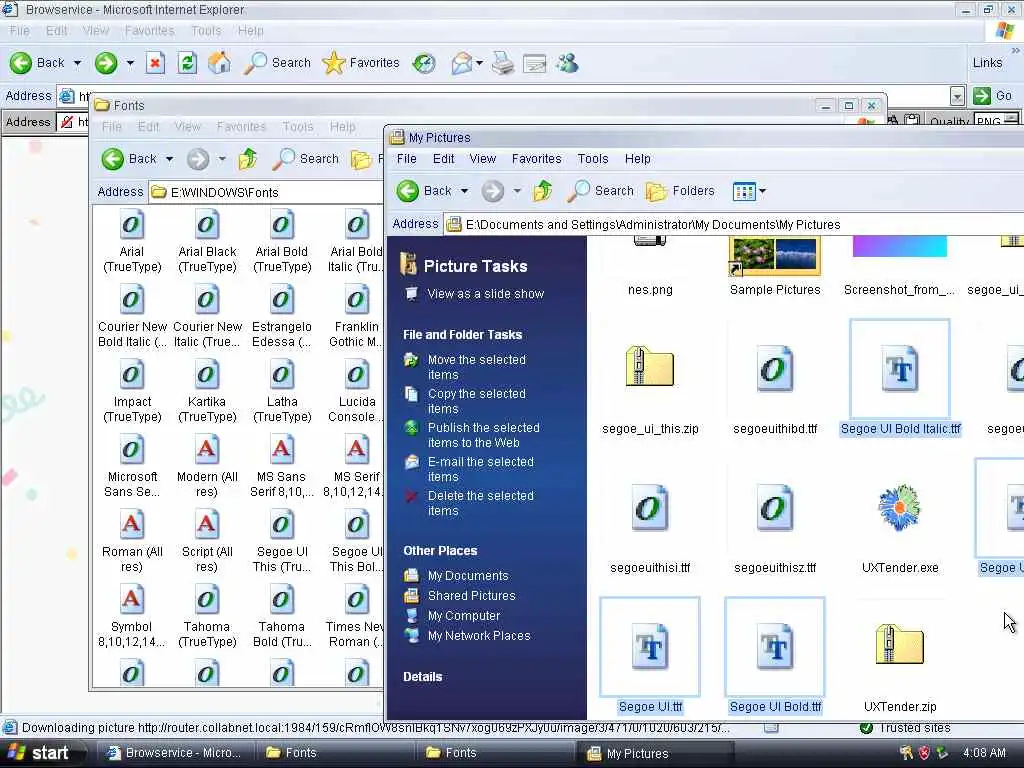Click Delete the selected items
1024x768 pixels.
point(481,503)
